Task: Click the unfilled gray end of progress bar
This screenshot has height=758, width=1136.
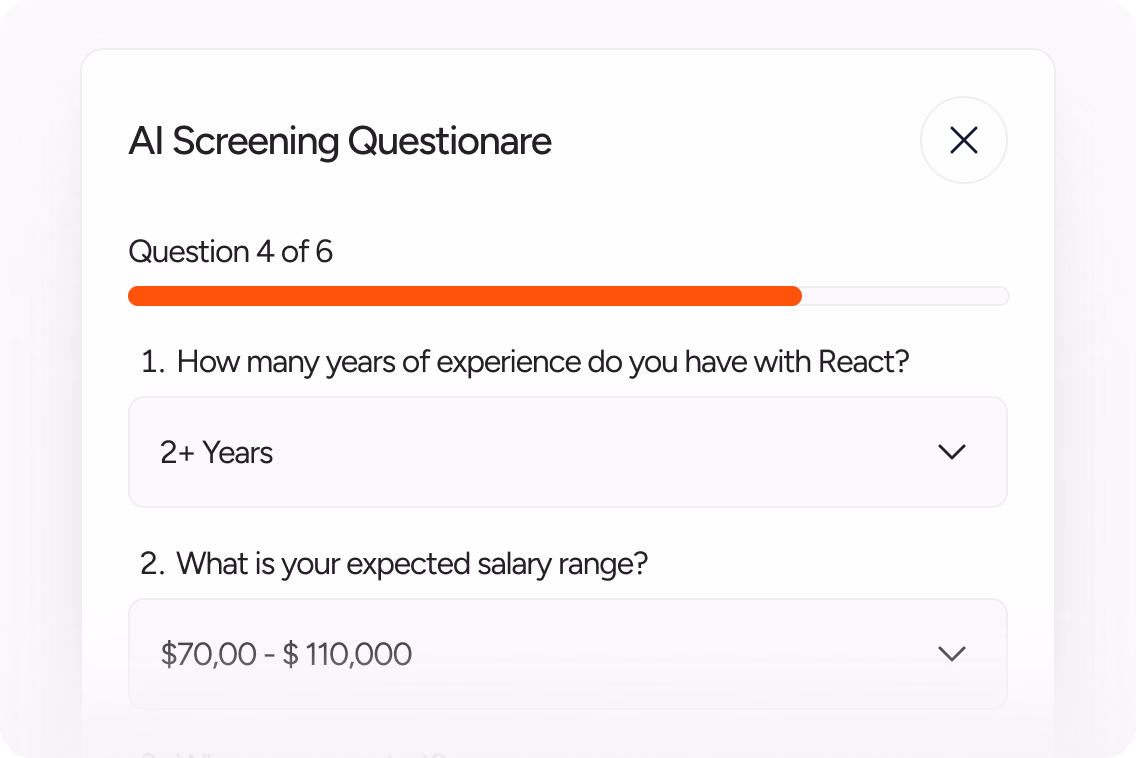Action: pyautogui.click(x=906, y=296)
